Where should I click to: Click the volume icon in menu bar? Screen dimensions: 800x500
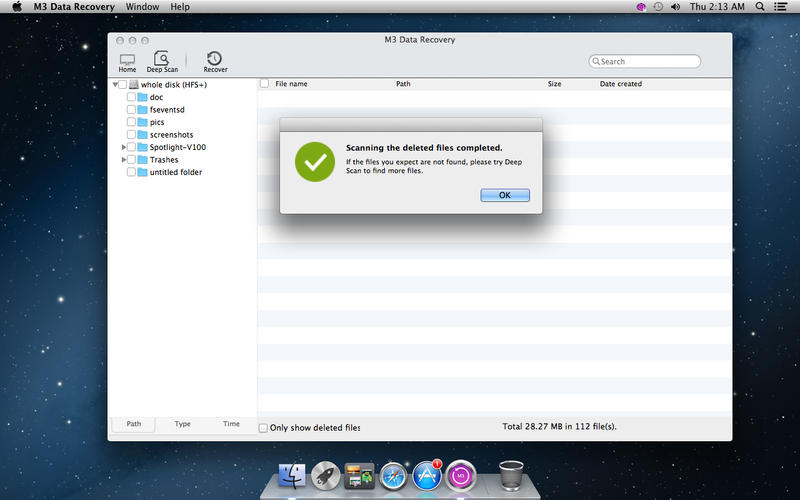coord(676,7)
